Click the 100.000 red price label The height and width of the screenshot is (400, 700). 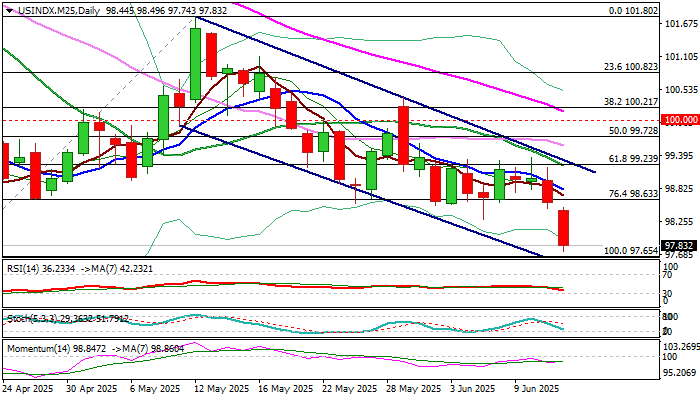[x=680, y=120]
